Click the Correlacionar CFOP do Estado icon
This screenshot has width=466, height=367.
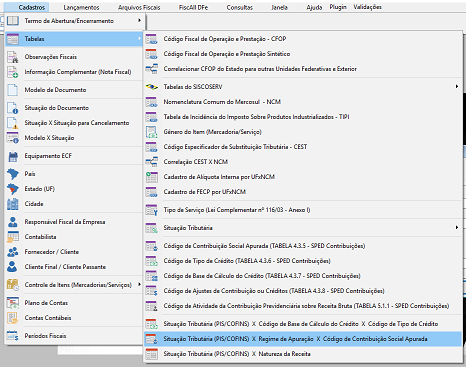pyautogui.click(x=151, y=69)
